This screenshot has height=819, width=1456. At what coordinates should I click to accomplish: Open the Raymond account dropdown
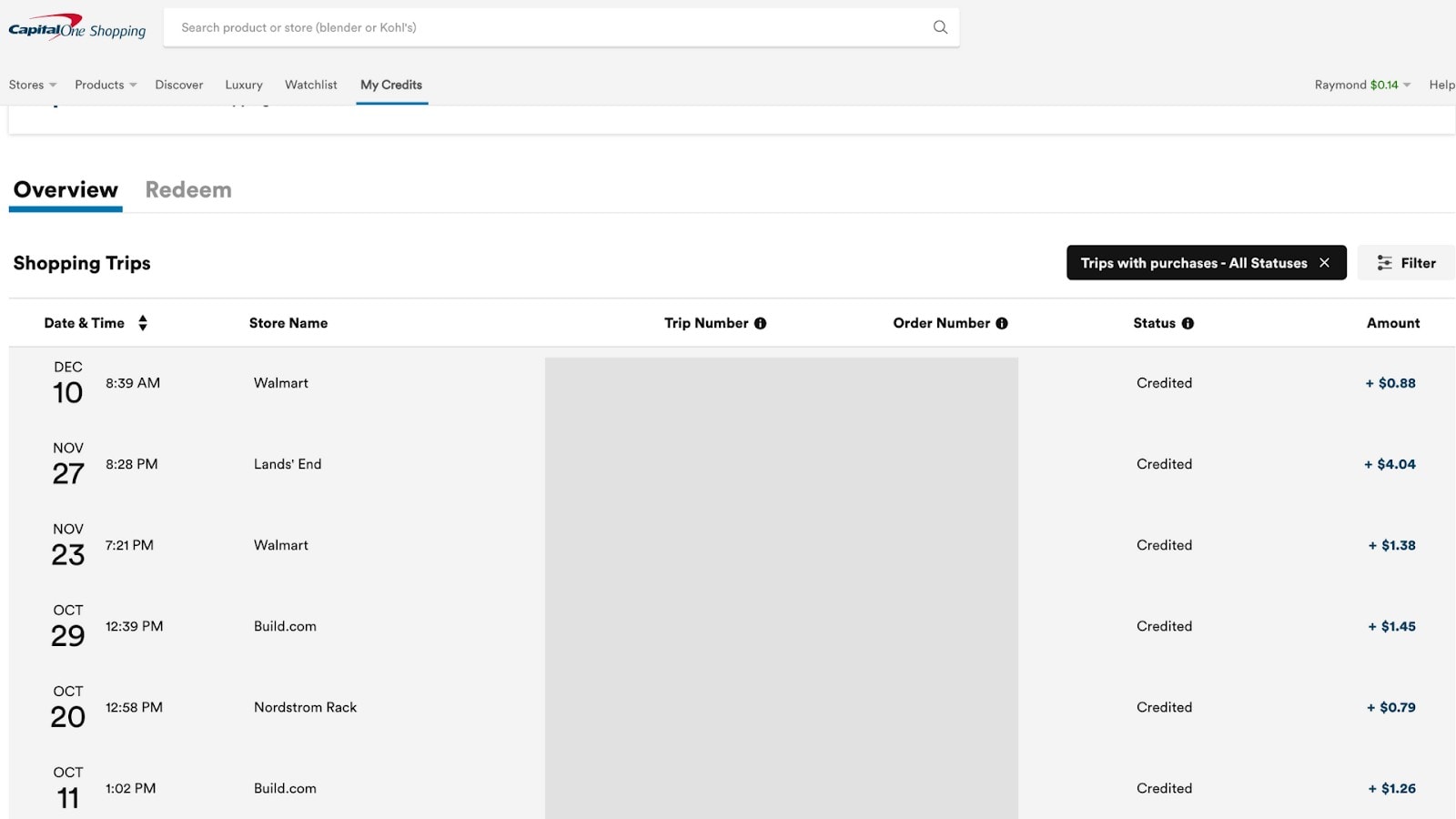(1362, 85)
